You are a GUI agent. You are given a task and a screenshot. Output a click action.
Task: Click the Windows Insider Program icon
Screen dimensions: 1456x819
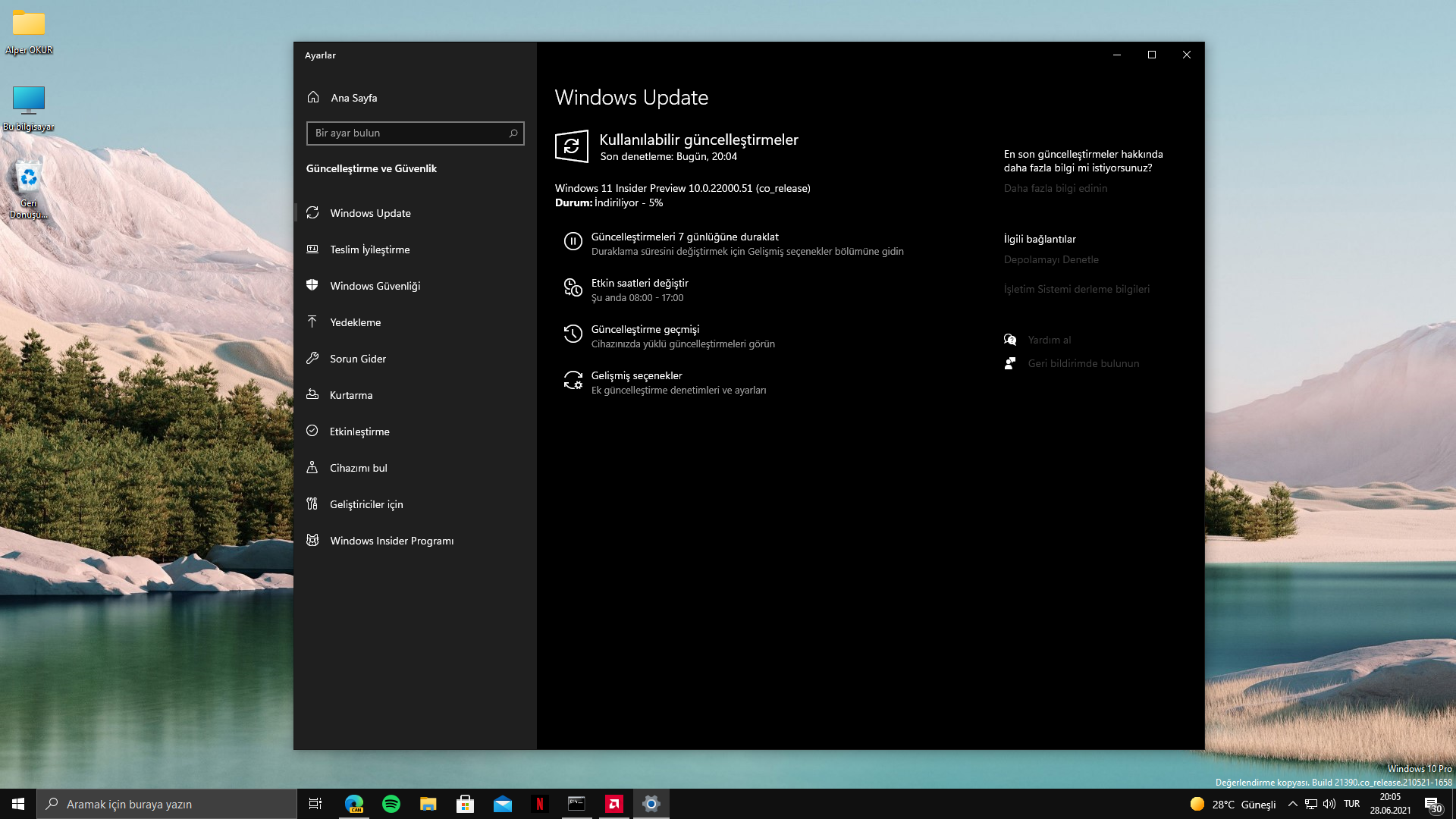point(312,540)
